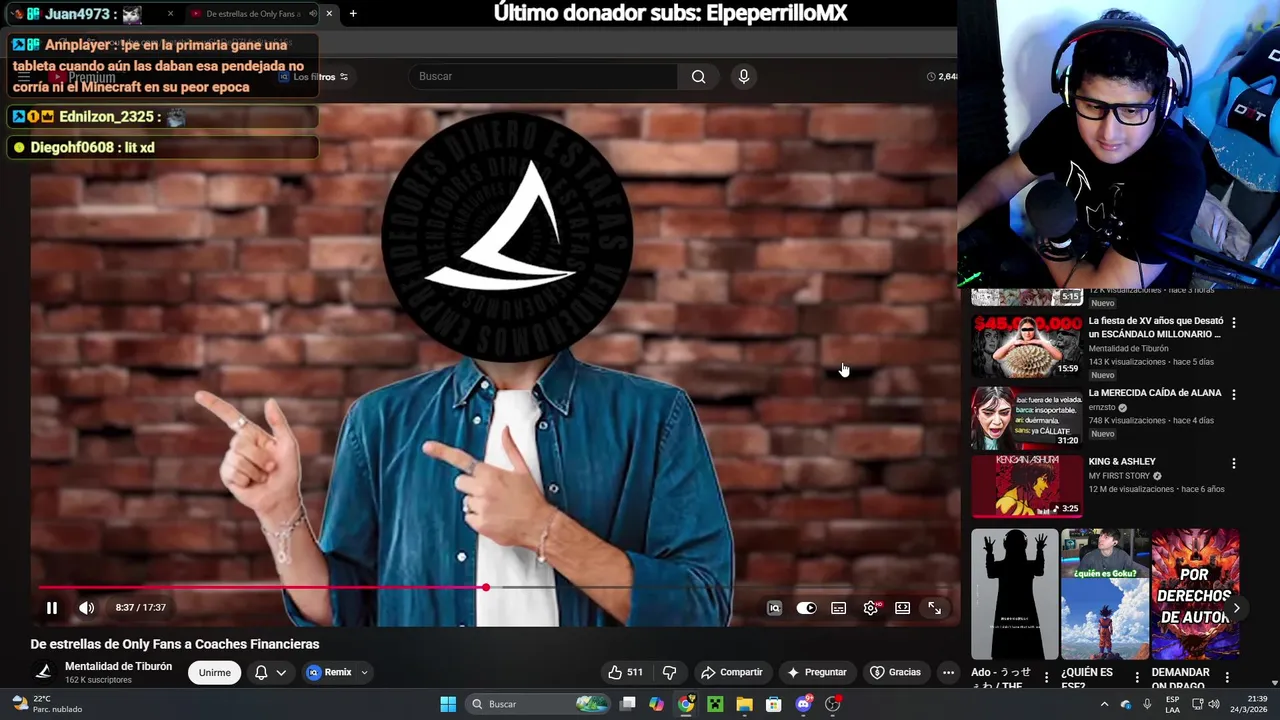This screenshot has width=1280, height=720.
Task: Pause the video with the player's pause button
Action: 52,607
